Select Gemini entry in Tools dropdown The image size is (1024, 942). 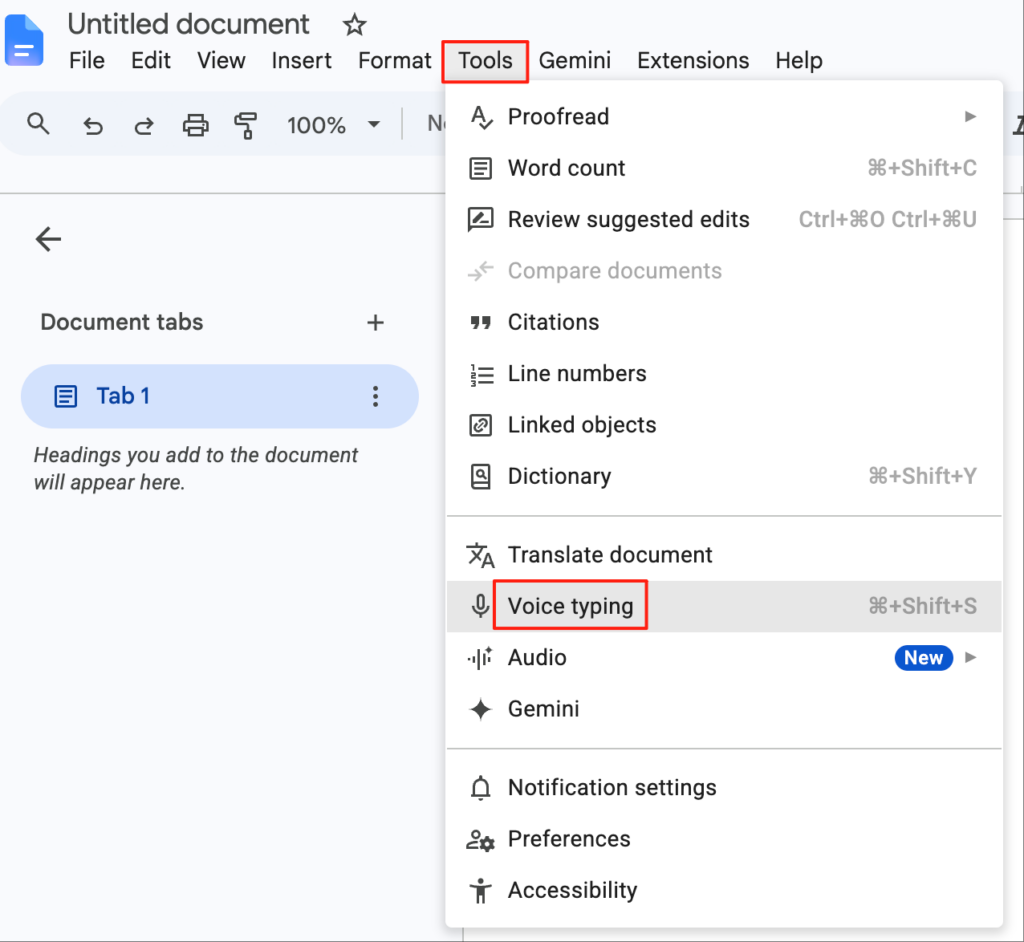724,709
